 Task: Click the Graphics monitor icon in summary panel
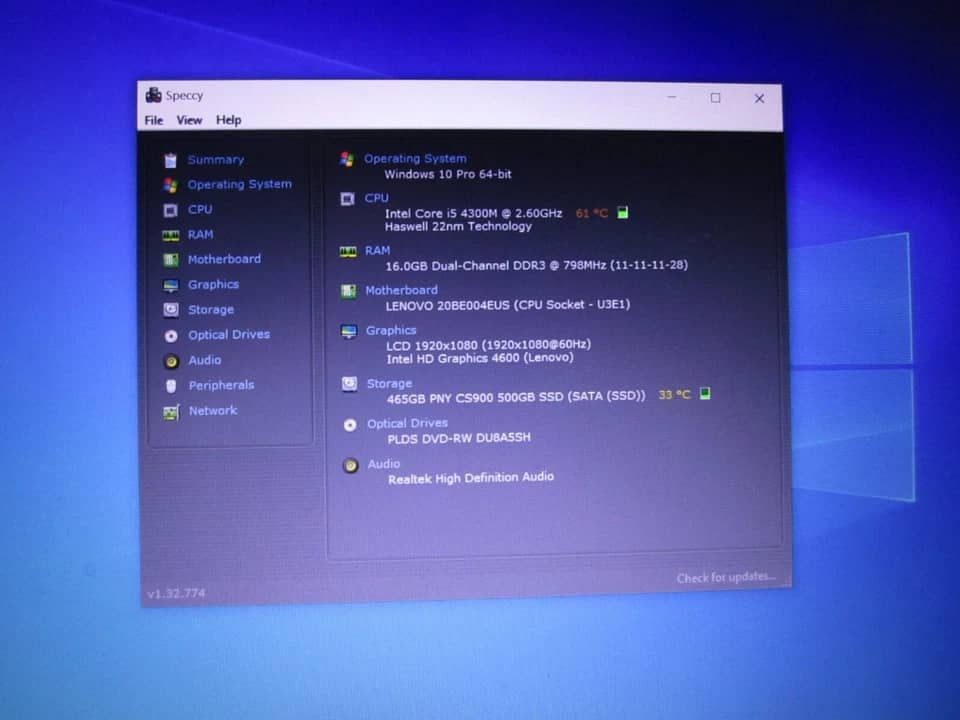coord(348,331)
